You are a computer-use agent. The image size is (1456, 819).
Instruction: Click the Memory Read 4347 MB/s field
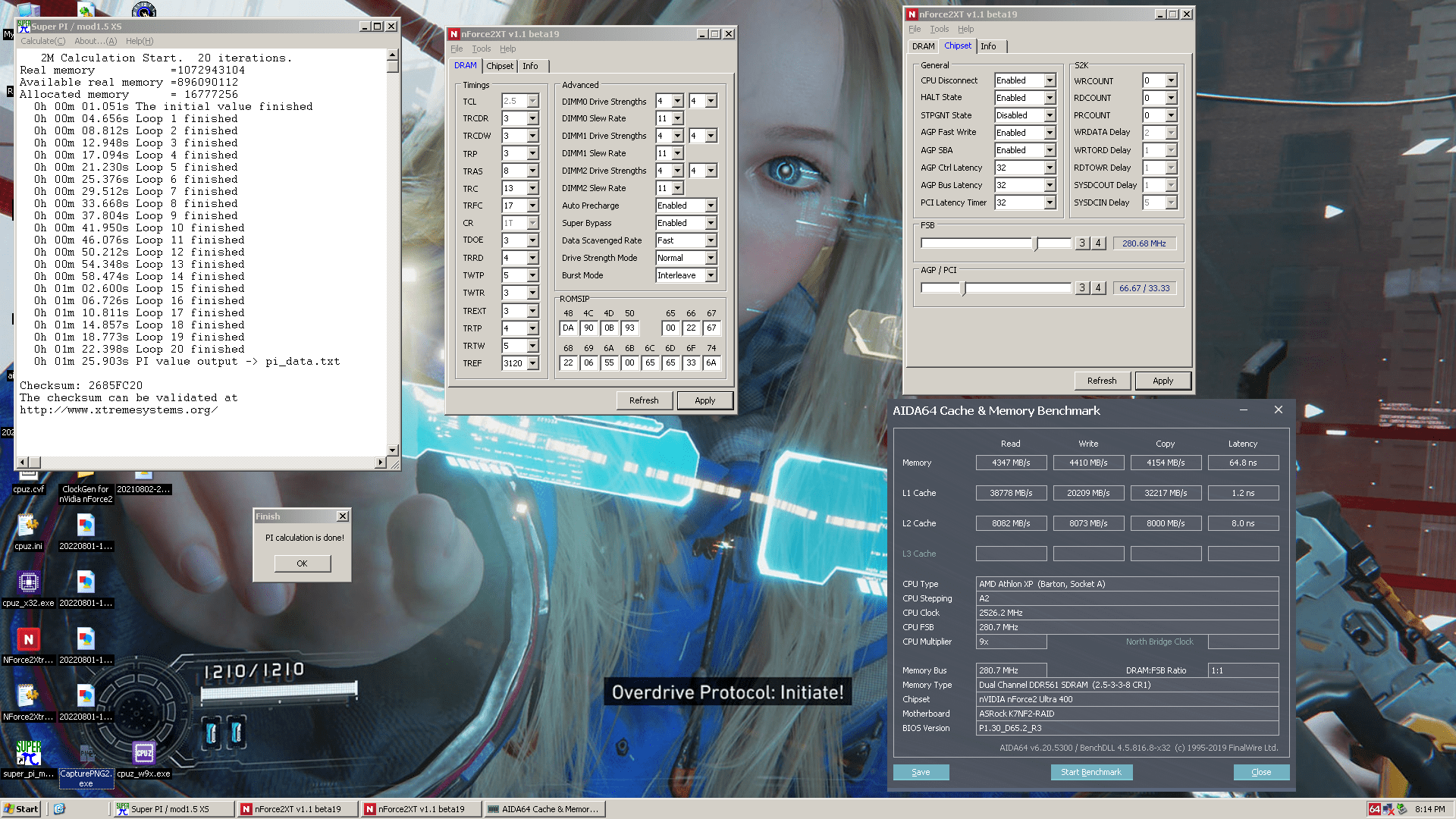tap(1011, 463)
